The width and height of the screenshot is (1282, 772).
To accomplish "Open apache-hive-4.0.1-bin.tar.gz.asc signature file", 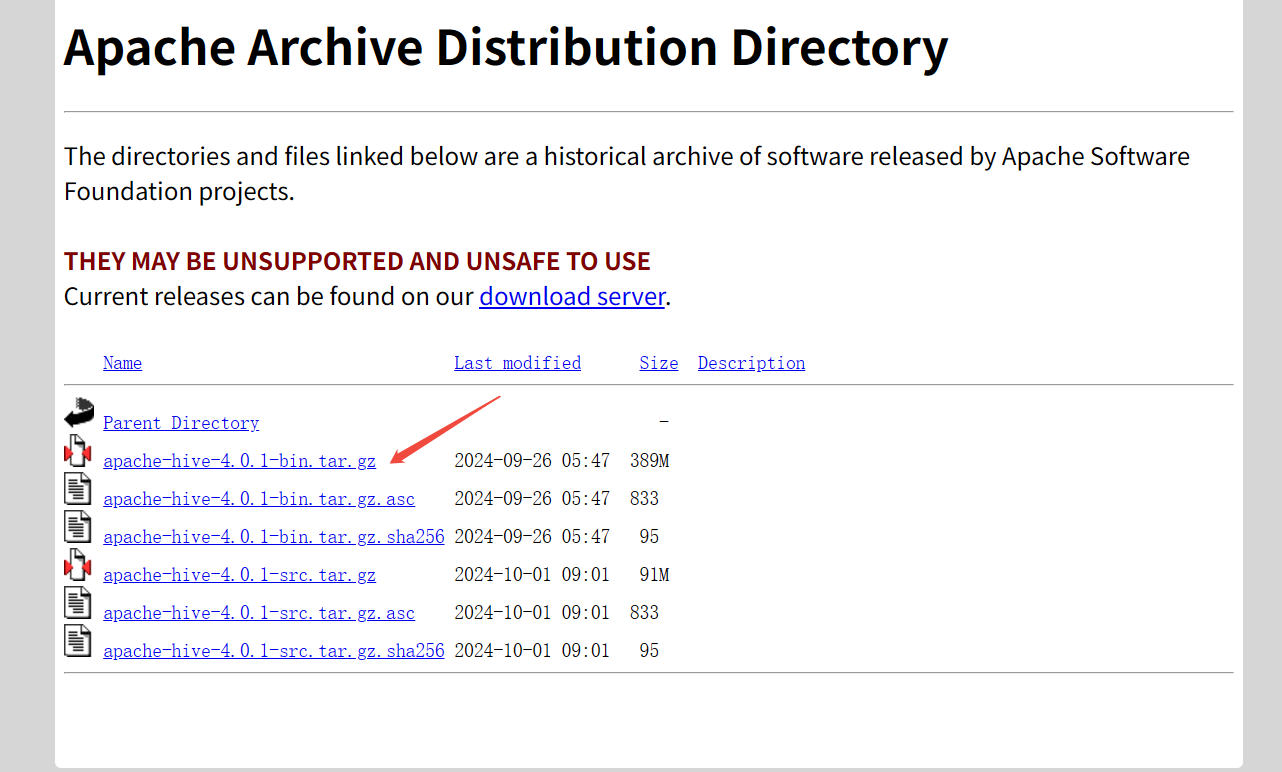I will coord(259,499).
